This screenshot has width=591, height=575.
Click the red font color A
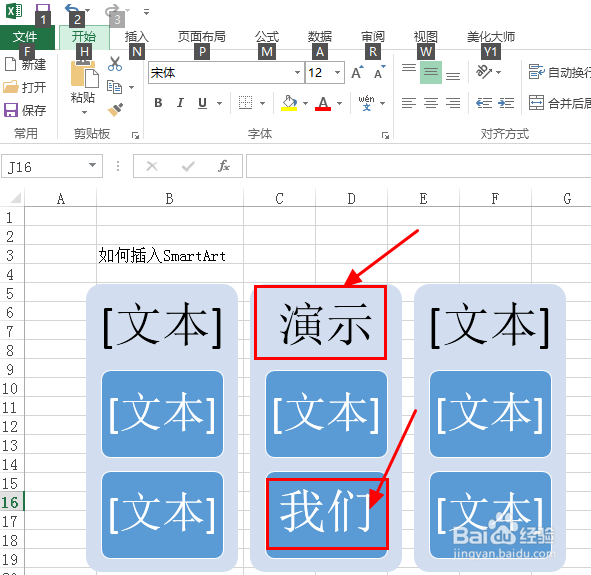click(x=323, y=103)
